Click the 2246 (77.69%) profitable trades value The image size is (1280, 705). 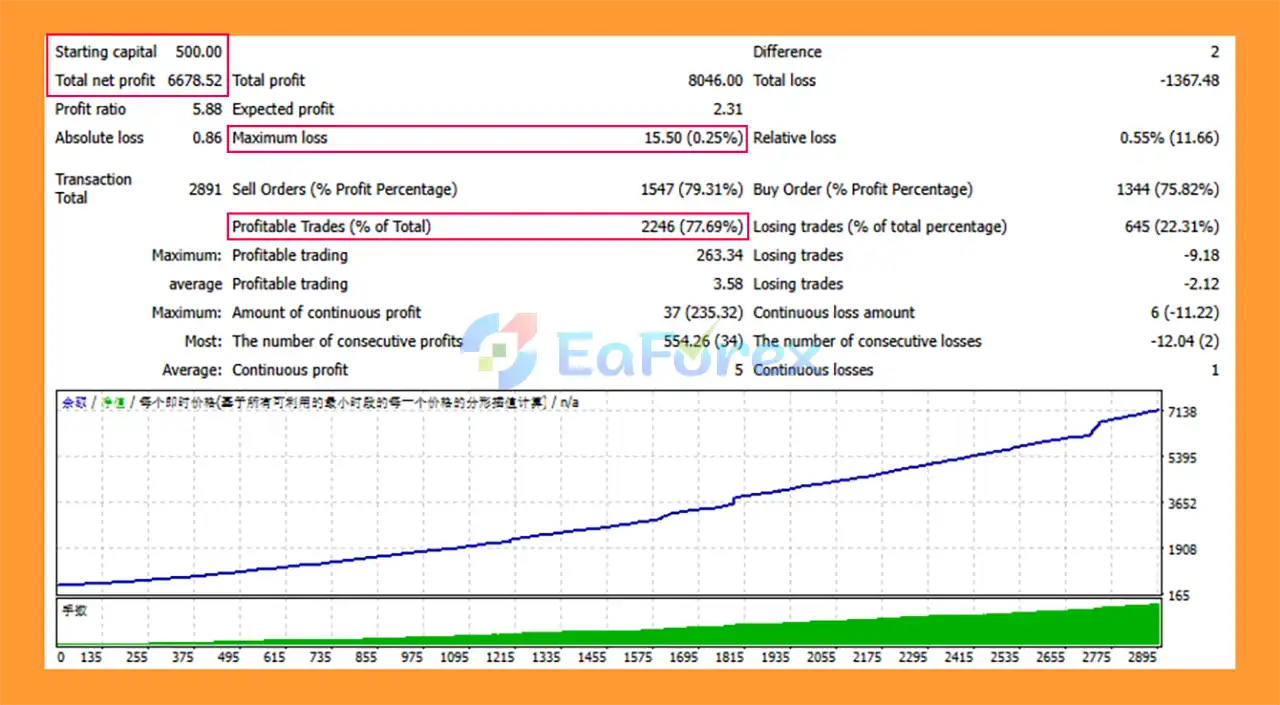[692, 227]
